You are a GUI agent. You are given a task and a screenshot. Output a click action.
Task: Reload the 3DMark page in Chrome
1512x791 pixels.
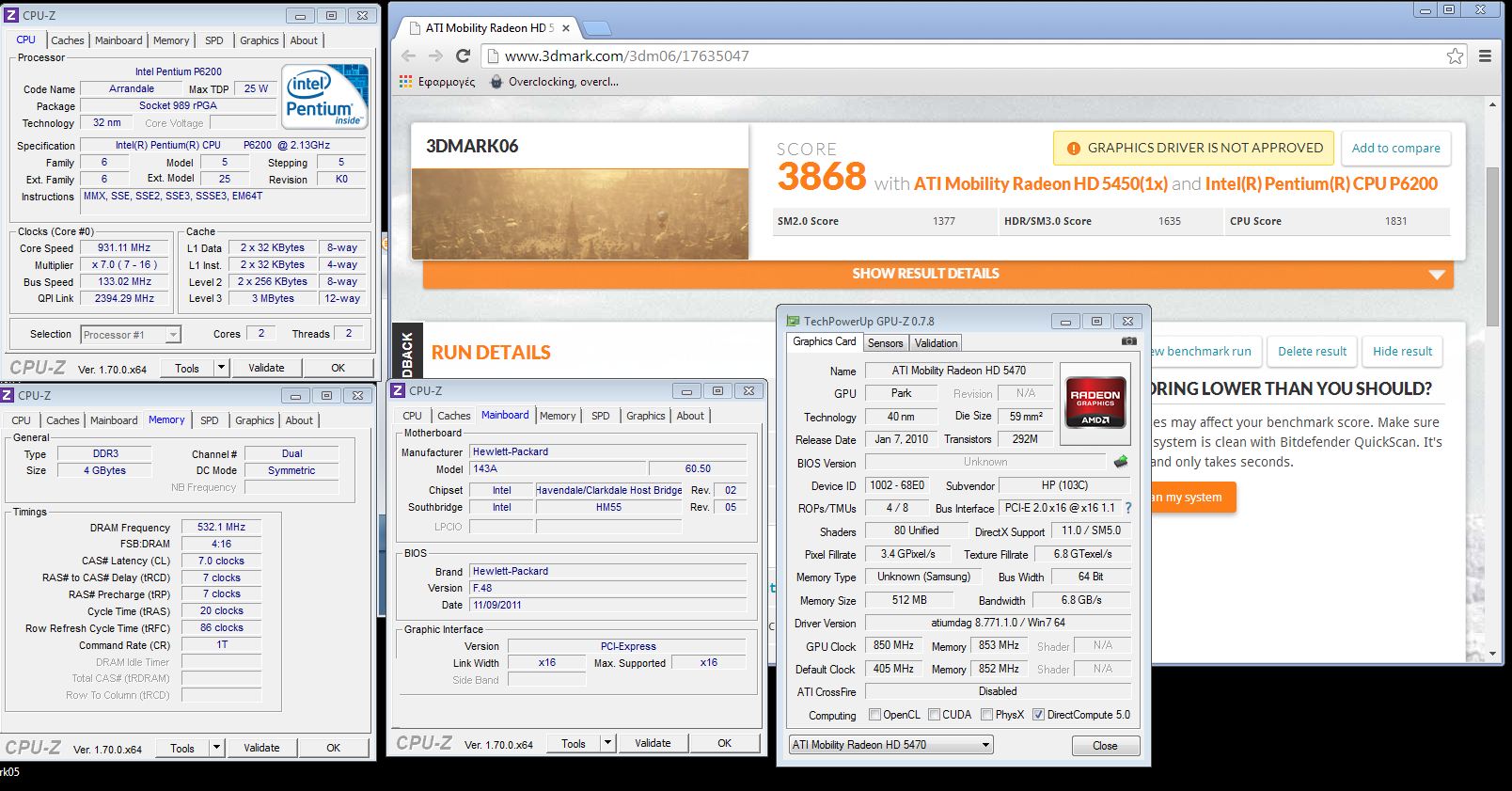pos(462,56)
